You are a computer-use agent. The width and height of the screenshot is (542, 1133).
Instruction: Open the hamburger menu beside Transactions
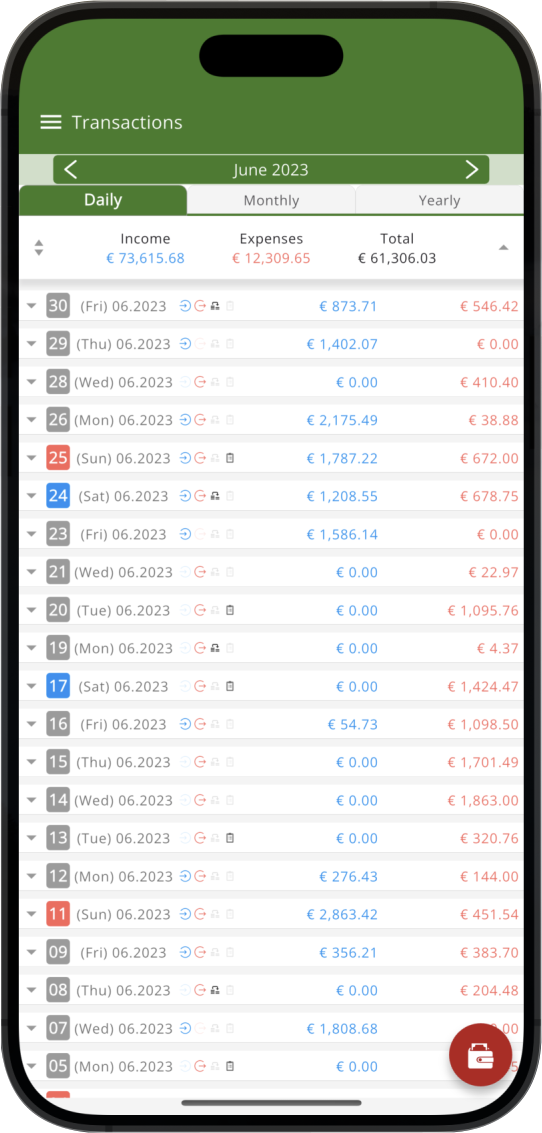point(51,122)
